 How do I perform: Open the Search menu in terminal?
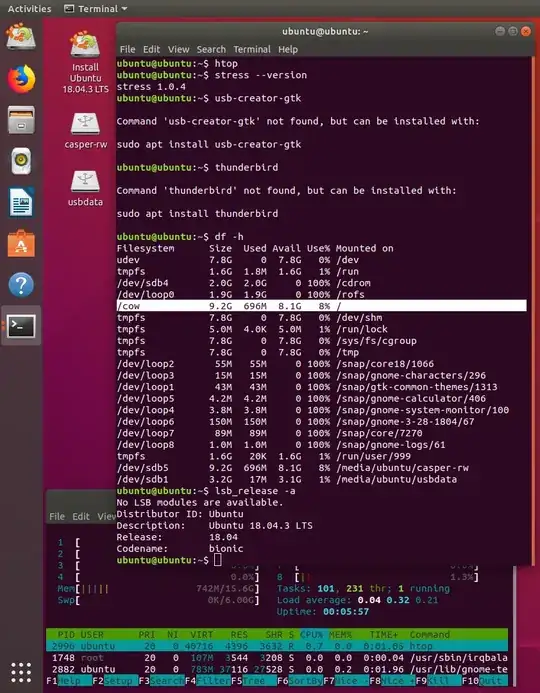pos(211,50)
